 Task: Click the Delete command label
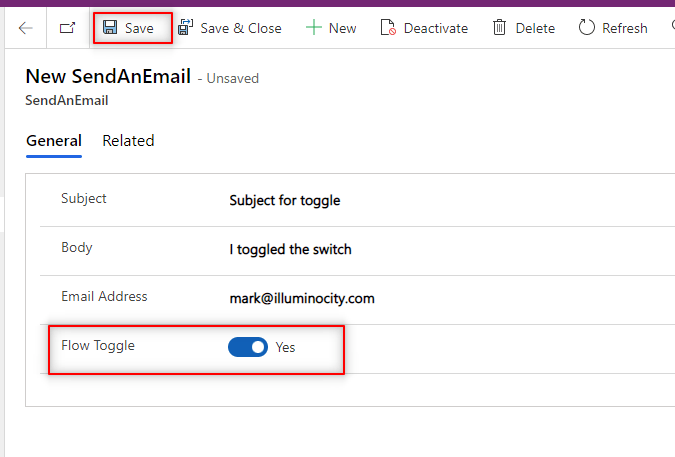(x=535, y=28)
